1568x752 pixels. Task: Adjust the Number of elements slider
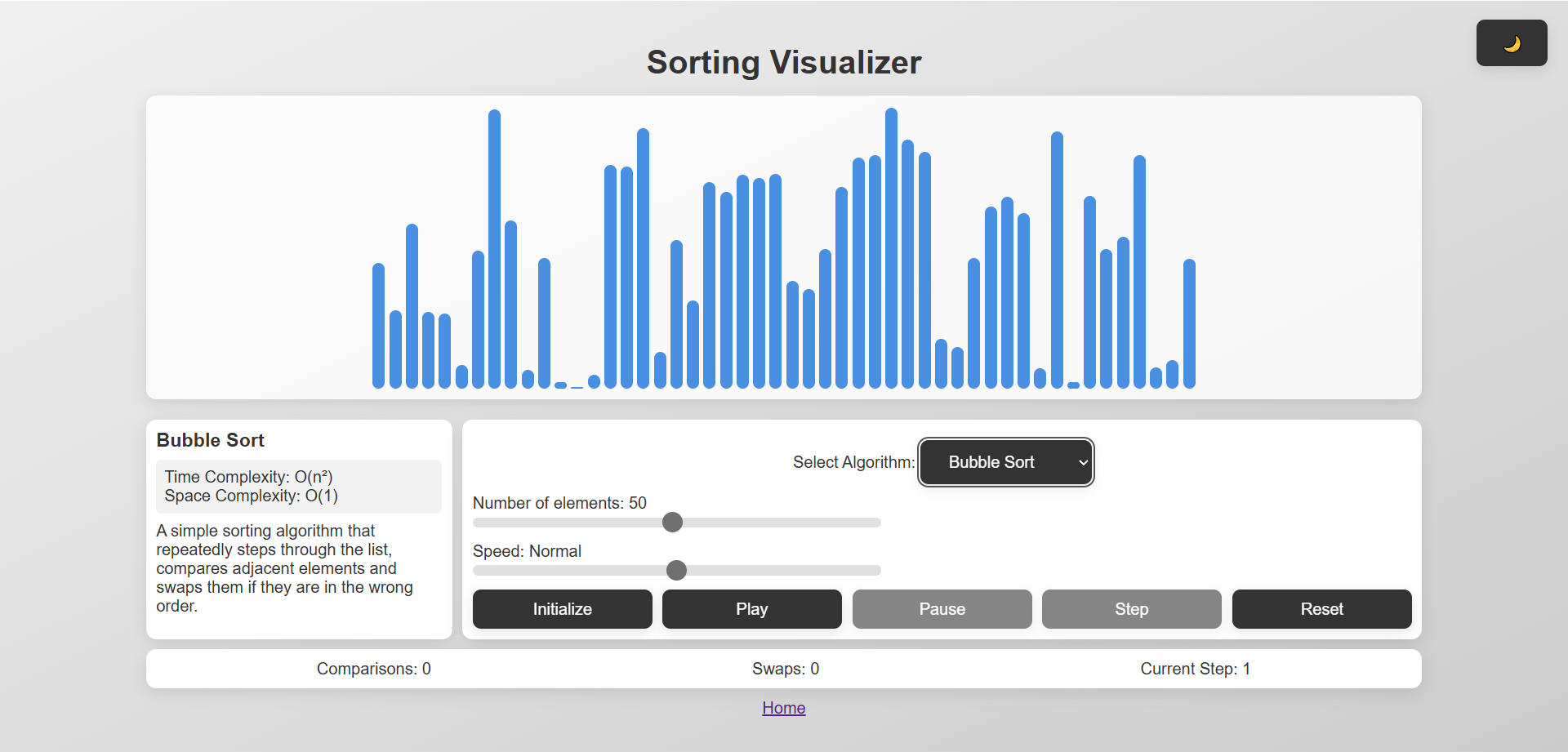coord(672,523)
